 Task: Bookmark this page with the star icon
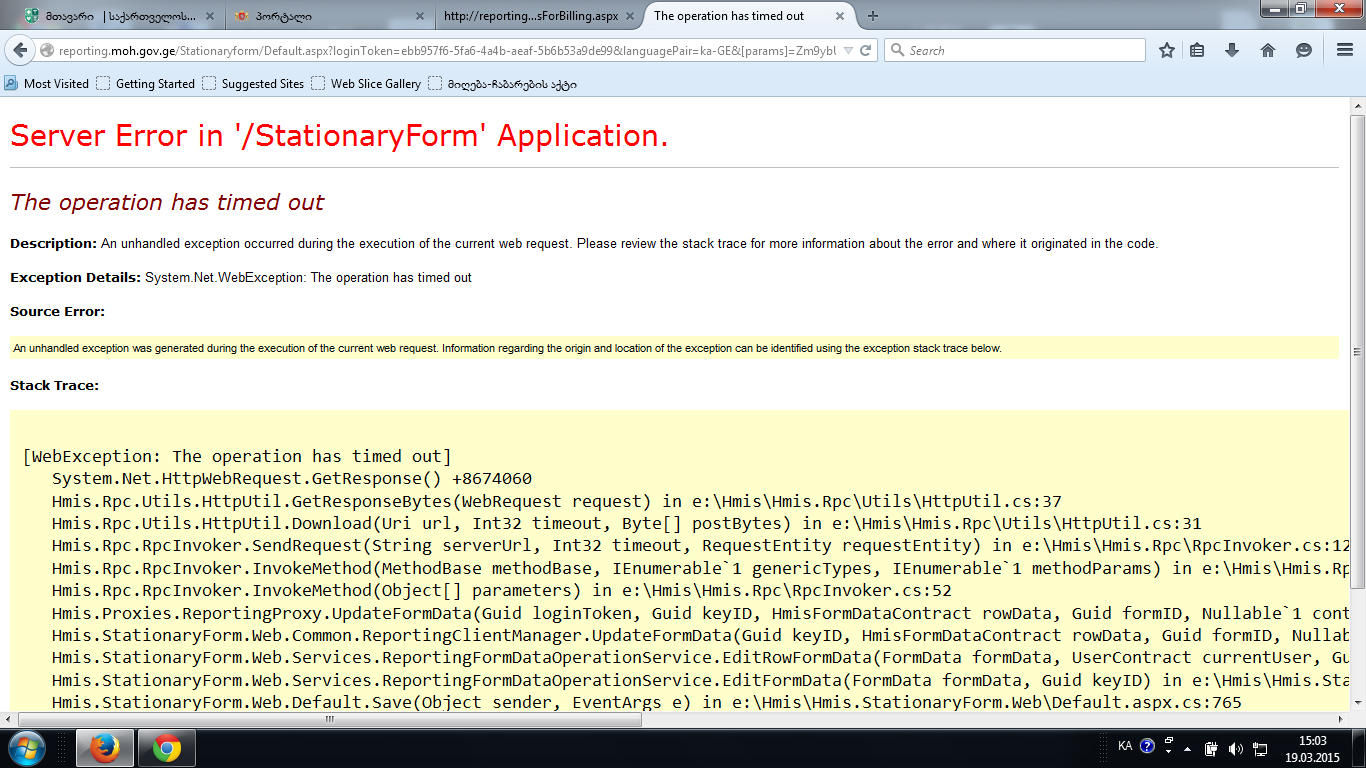tap(1166, 51)
